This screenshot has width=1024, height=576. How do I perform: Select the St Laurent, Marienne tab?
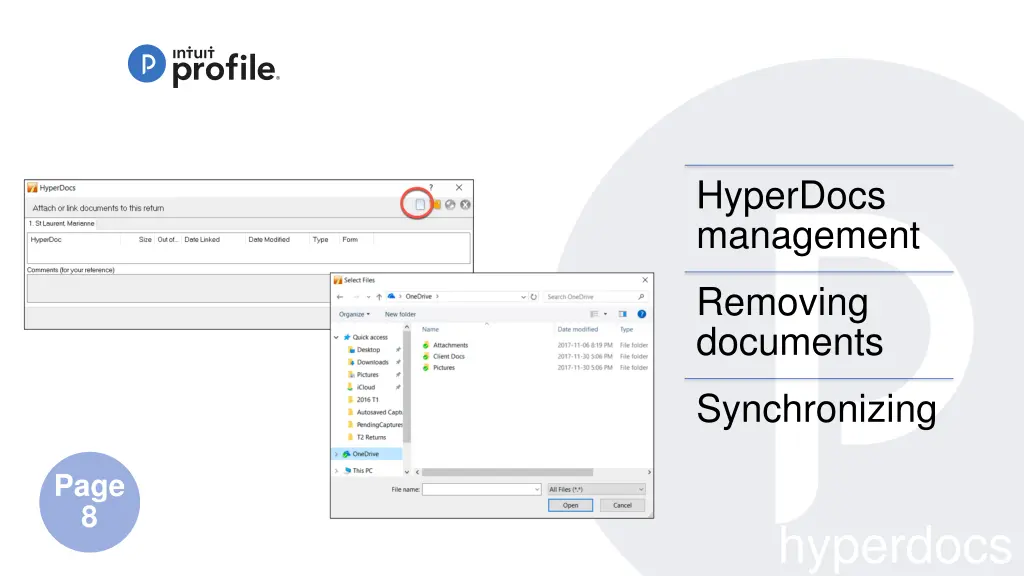tap(62, 223)
